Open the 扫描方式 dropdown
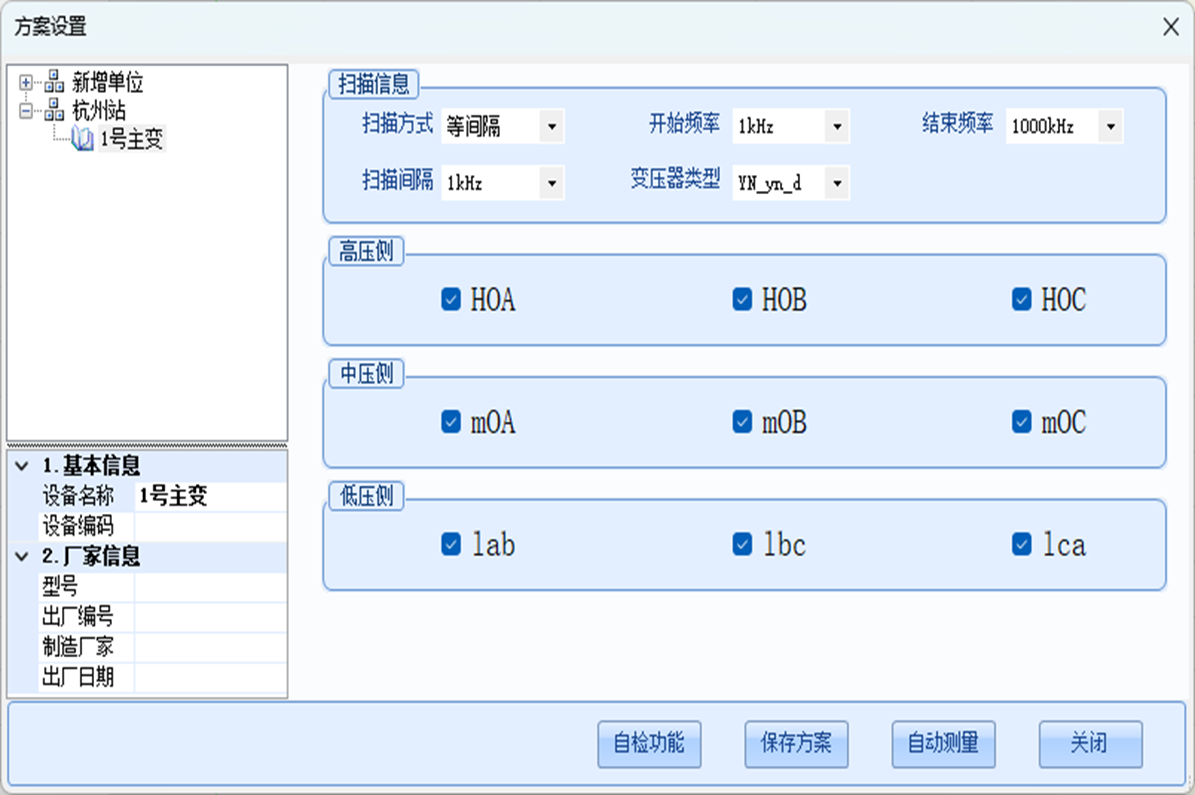1195x795 pixels. (551, 127)
